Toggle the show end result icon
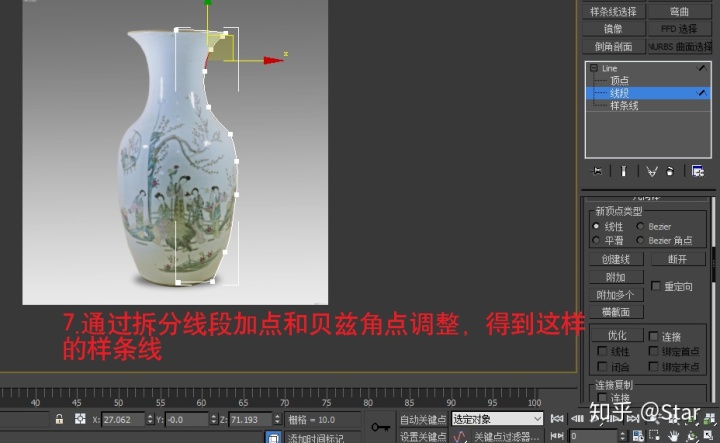Viewport: 720px width, 443px height. tap(623, 171)
